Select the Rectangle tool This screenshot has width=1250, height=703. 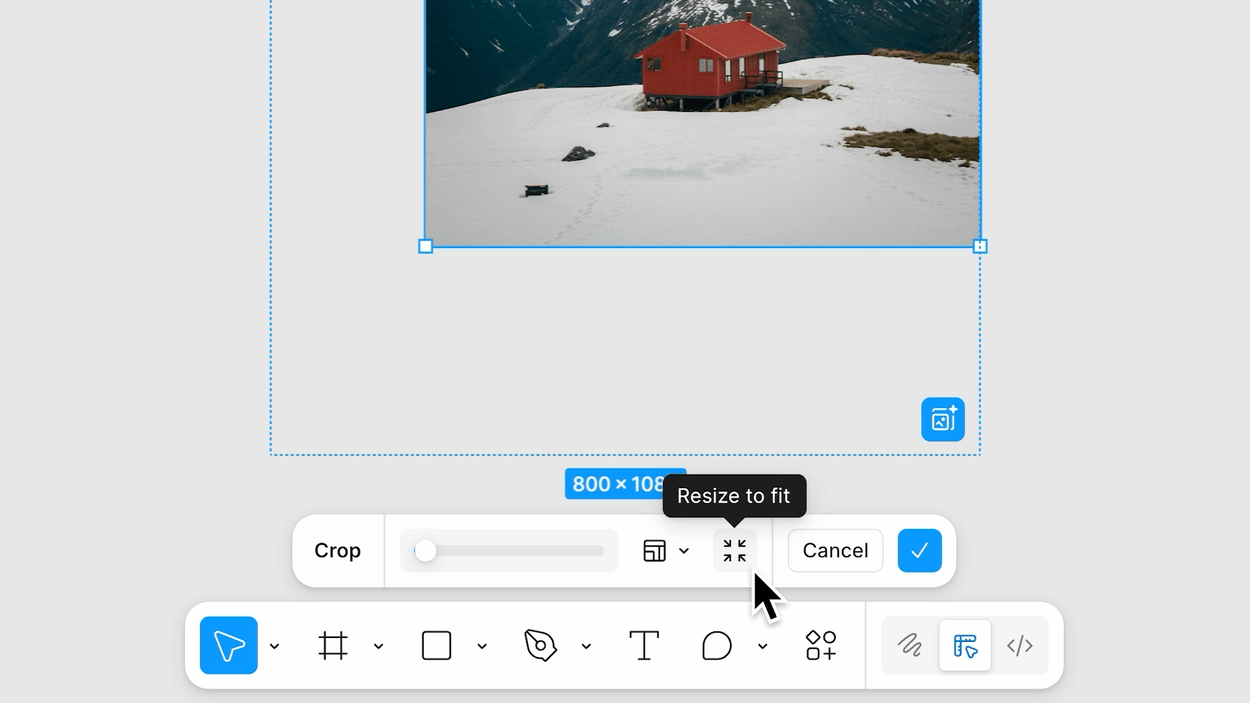[436, 646]
